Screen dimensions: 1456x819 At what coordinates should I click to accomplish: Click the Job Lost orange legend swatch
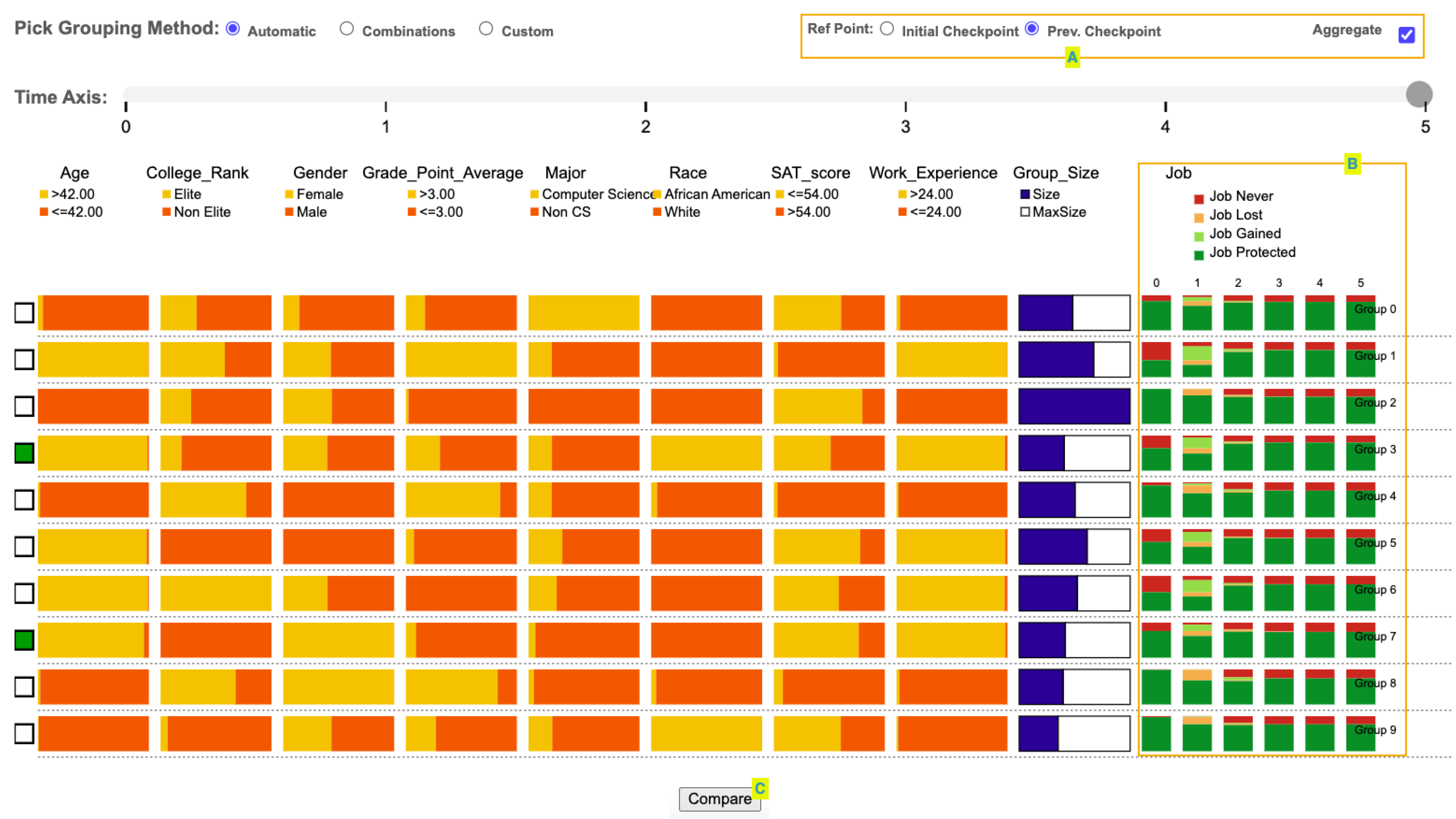pyautogui.click(x=1199, y=218)
